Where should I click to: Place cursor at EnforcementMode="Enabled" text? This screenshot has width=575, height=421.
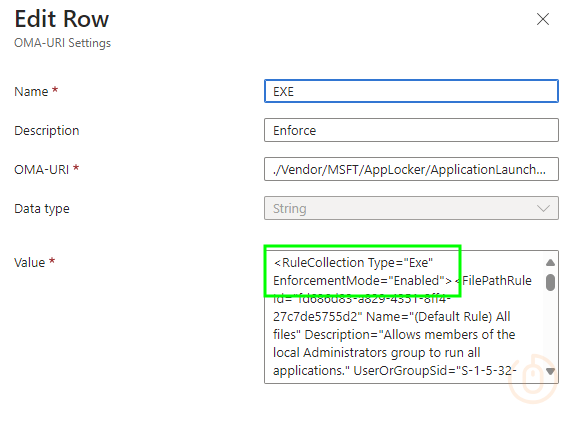[x=362, y=281]
